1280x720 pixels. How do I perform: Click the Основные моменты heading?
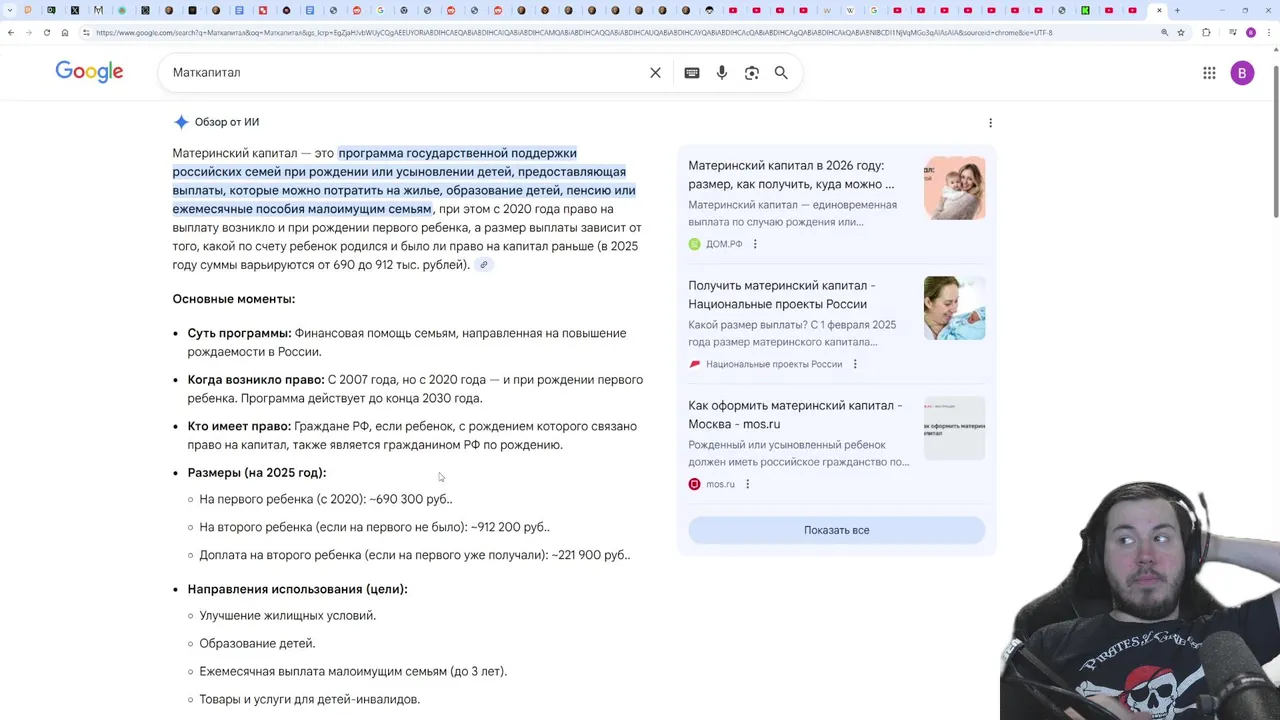pyautogui.click(x=233, y=299)
